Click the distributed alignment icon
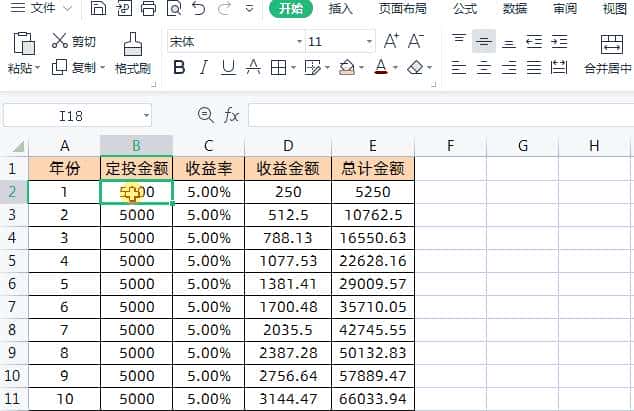634x411 pixels. (559, 68)
